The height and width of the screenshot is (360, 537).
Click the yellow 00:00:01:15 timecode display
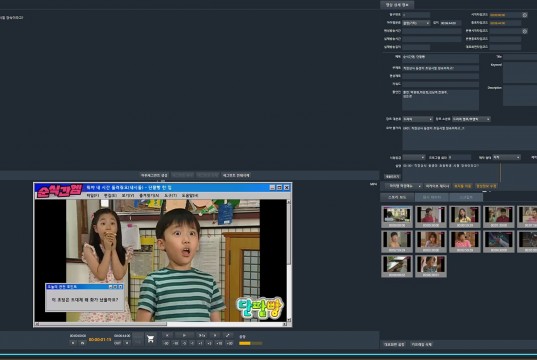pos(100,340)
